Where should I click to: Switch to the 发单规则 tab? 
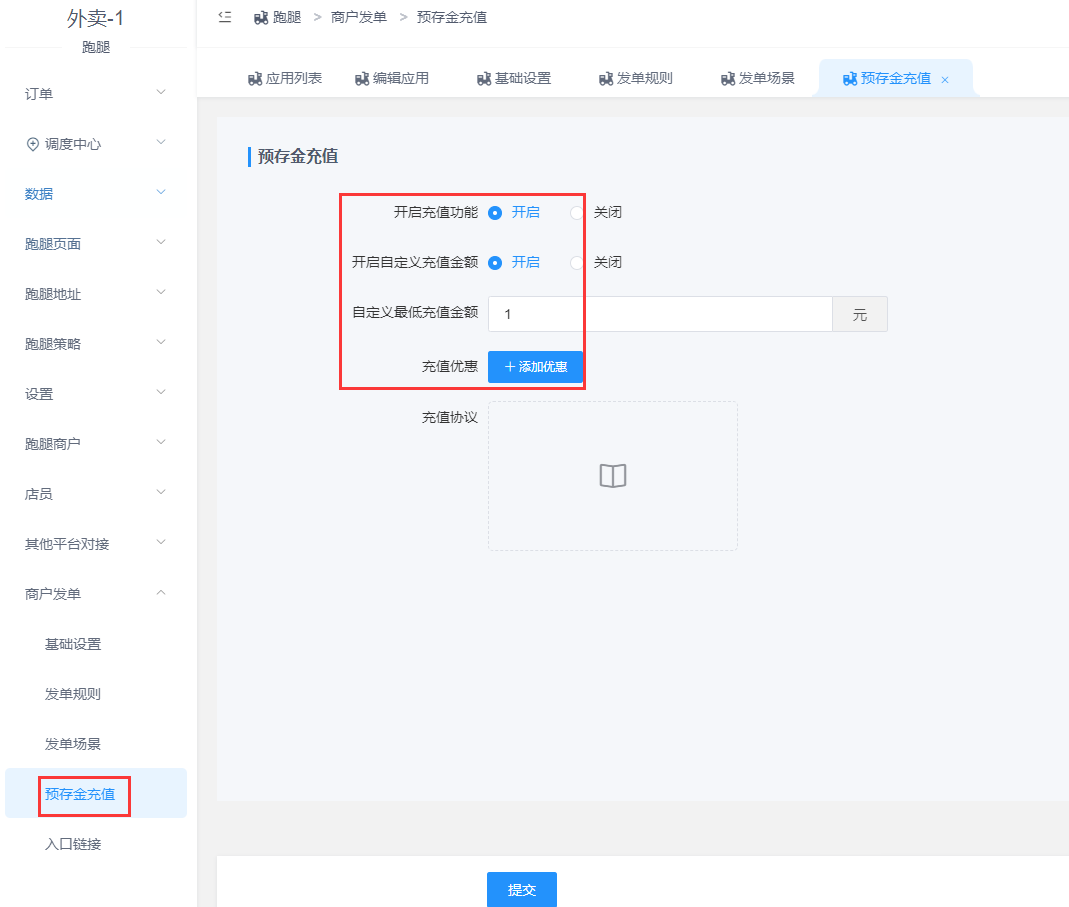click(636, 78)
